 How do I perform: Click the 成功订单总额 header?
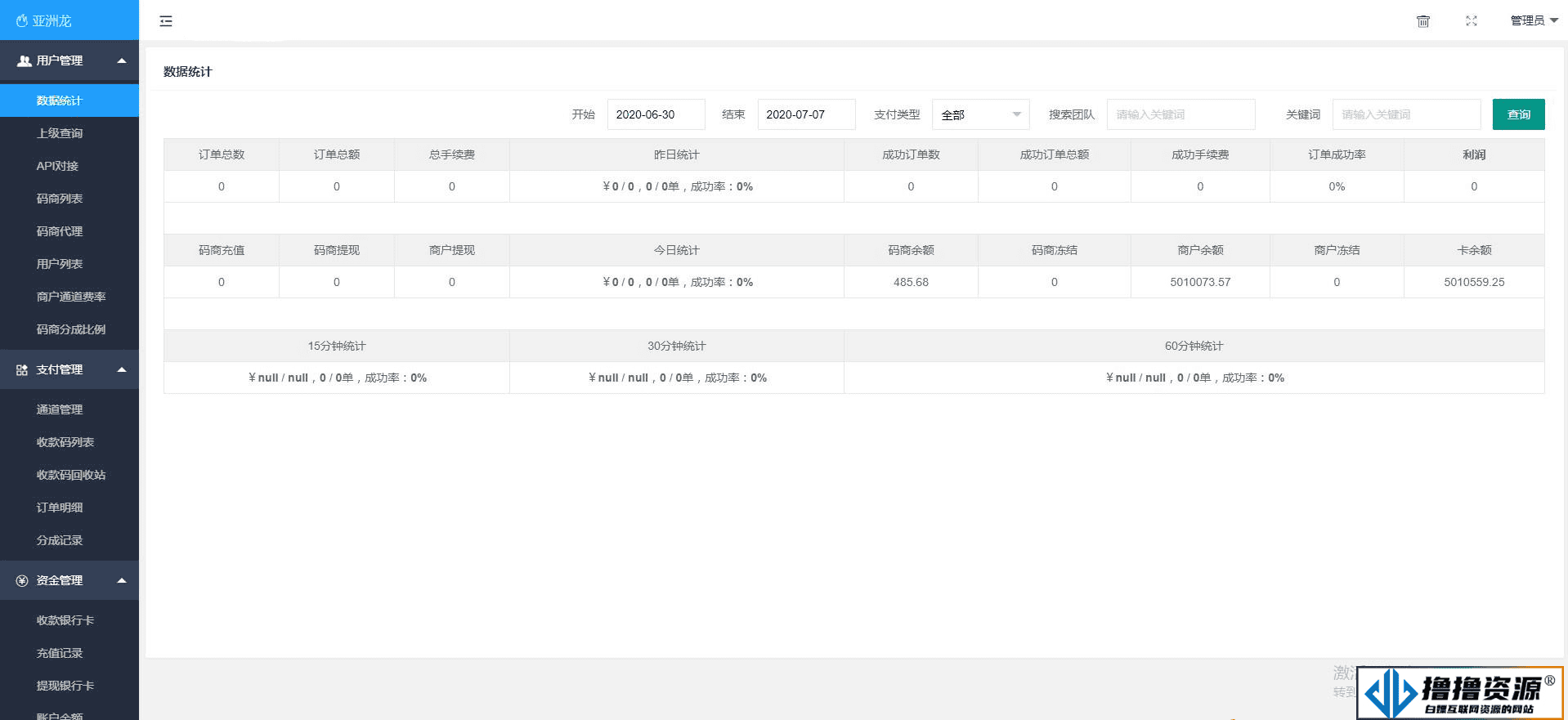(x=1055, y=154)
